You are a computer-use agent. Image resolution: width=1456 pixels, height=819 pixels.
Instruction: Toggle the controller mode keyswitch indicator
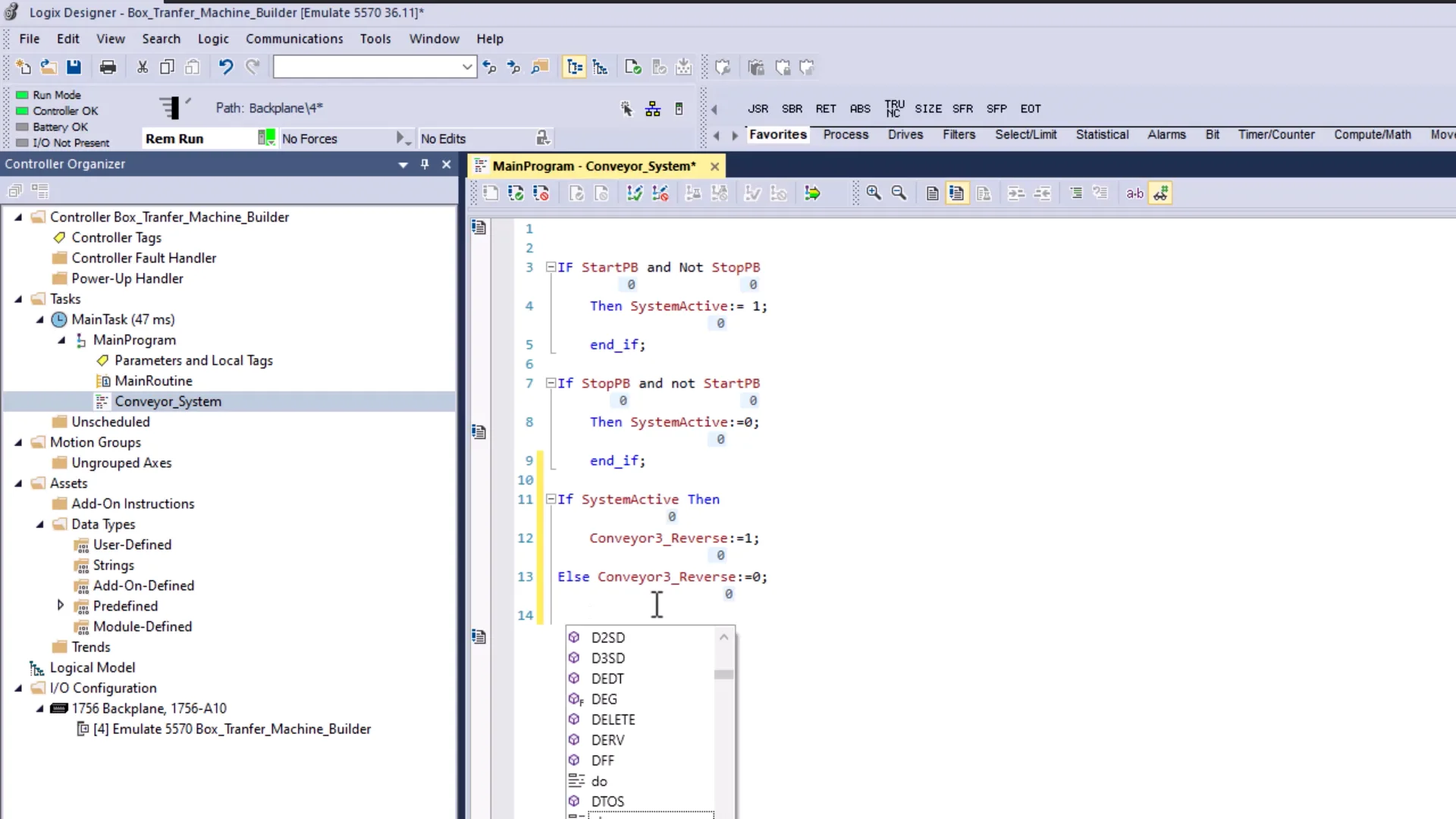[173, 108]
